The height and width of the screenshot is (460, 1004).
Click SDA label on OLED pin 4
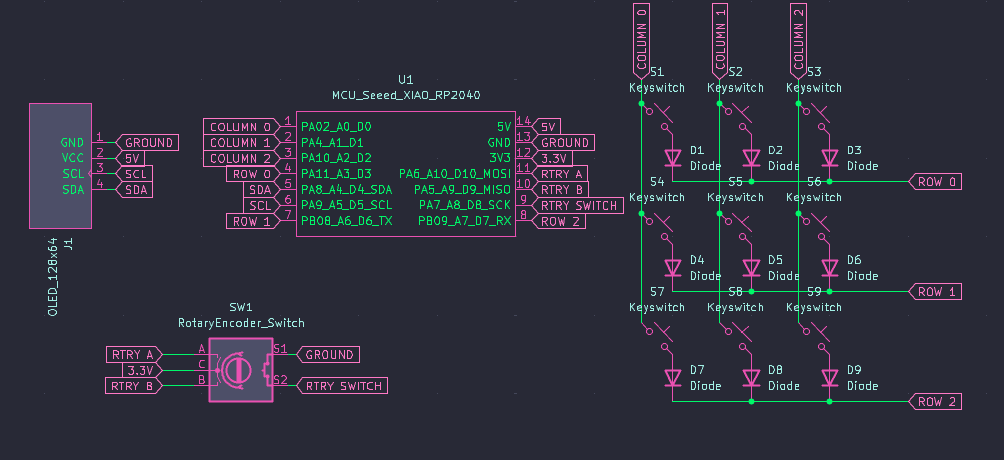click(134, 190)
